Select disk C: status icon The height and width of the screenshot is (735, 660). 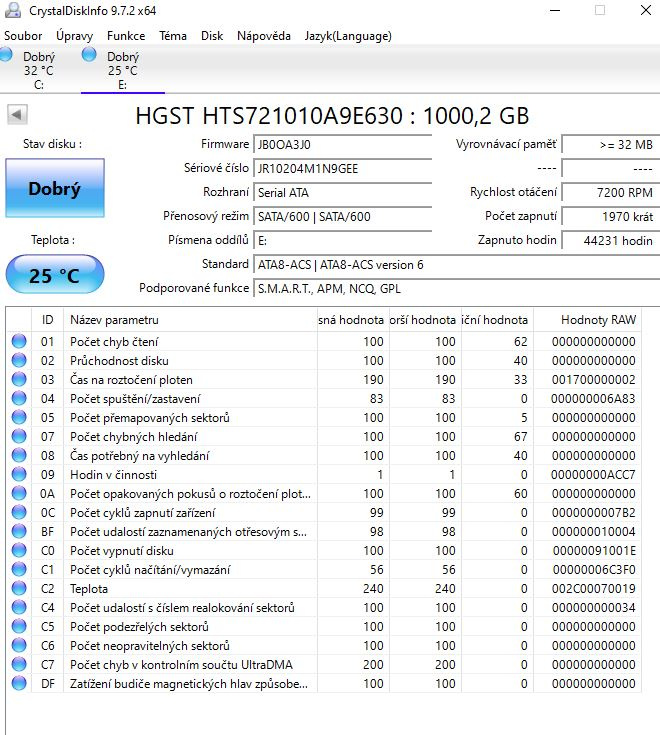tap(7, 56)
